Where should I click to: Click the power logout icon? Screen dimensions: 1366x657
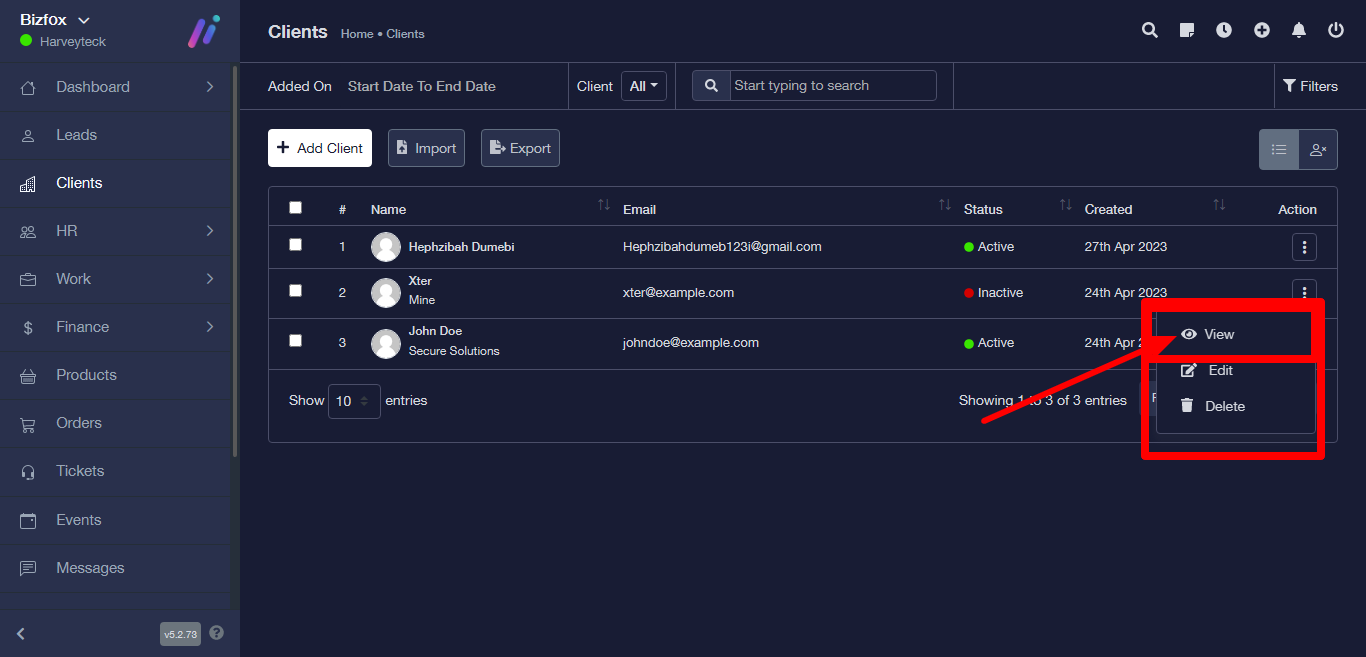[1336, 31]
